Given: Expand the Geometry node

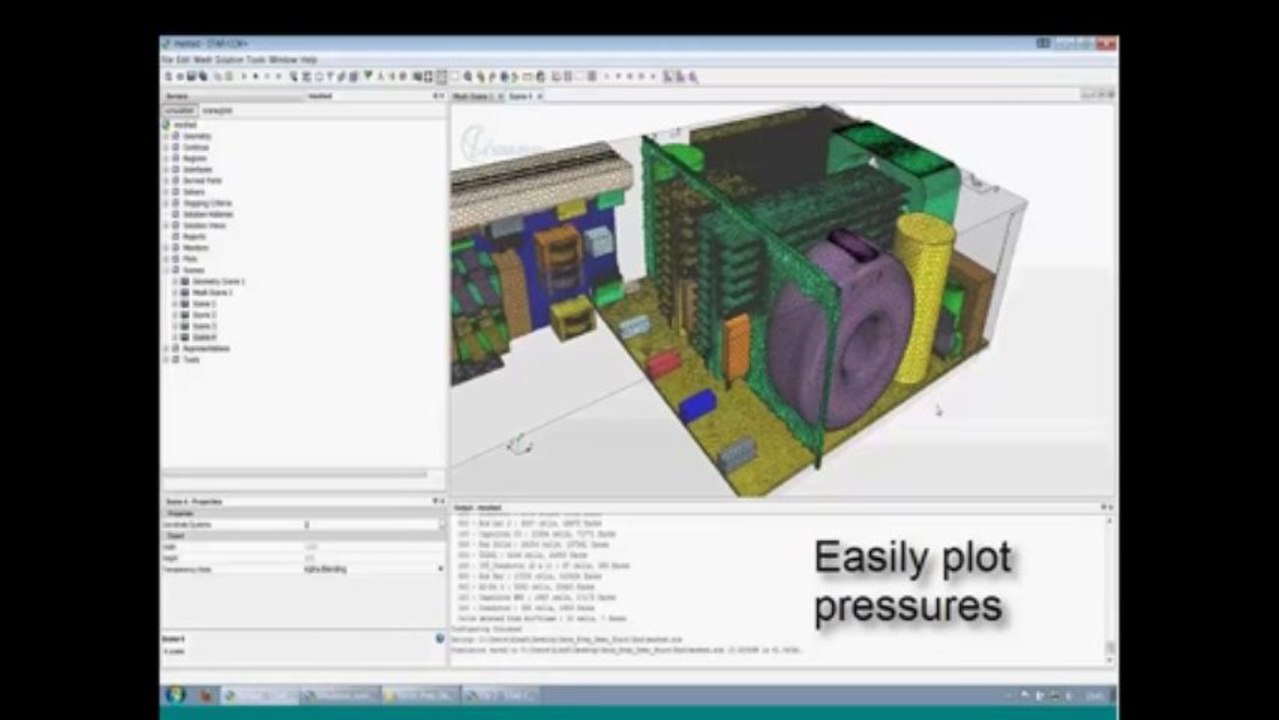Looking at the screenshot, I should tap(166, 136).
